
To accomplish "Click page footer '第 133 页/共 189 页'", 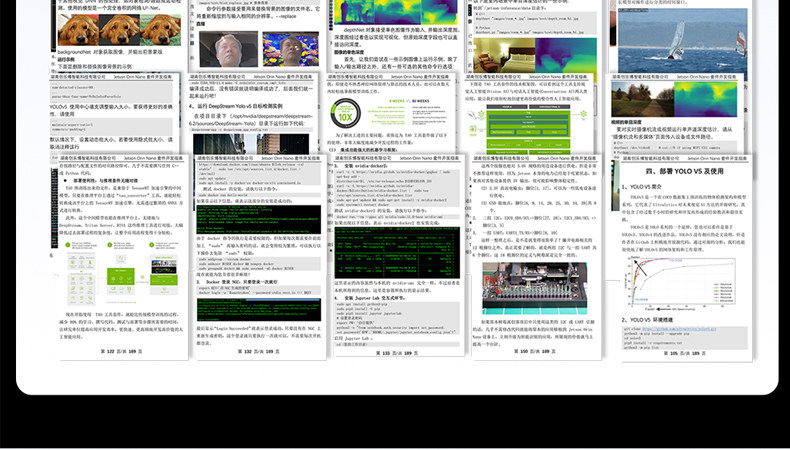I will tap(397, 353).
